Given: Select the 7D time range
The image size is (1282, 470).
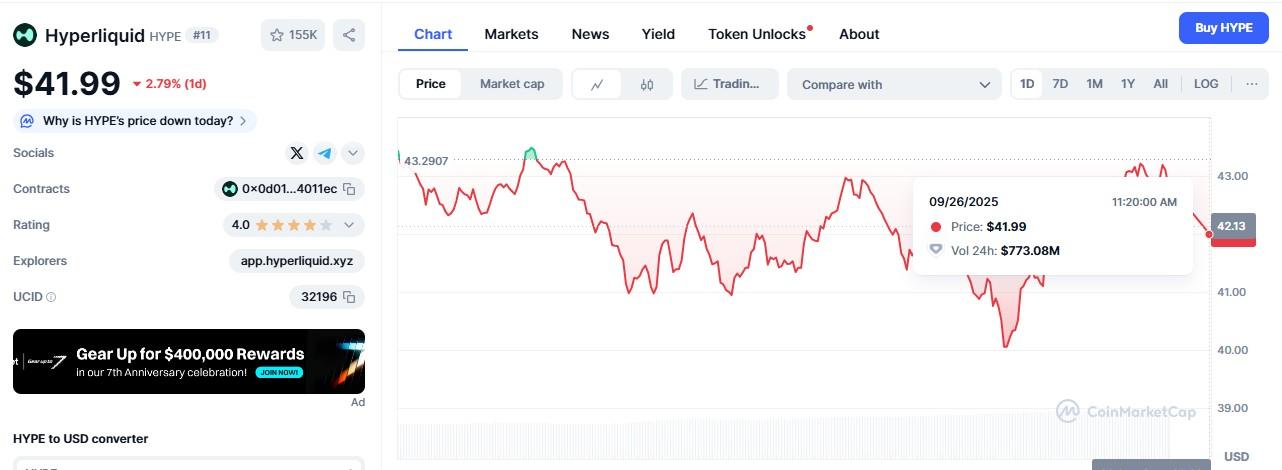Looking at the screenshot, I should click(x=1060, y=84).
